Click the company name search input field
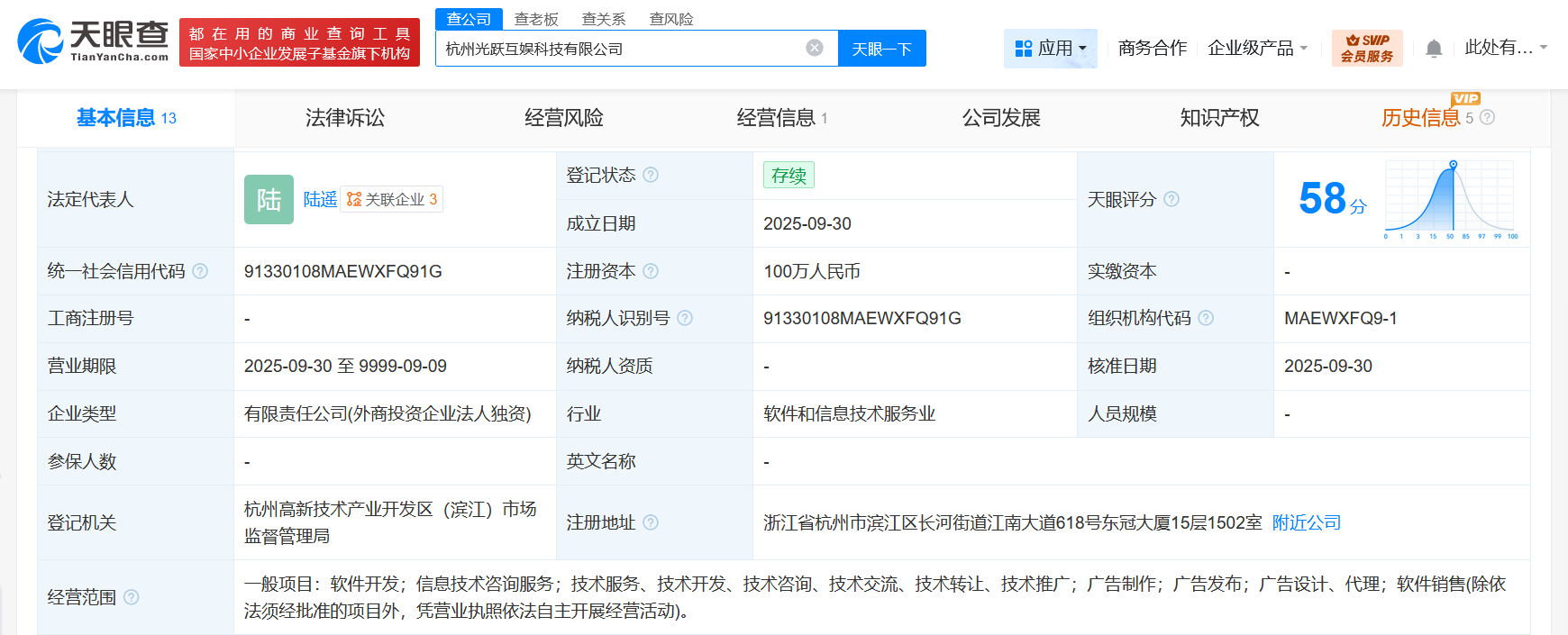 [x=622, y=49]
